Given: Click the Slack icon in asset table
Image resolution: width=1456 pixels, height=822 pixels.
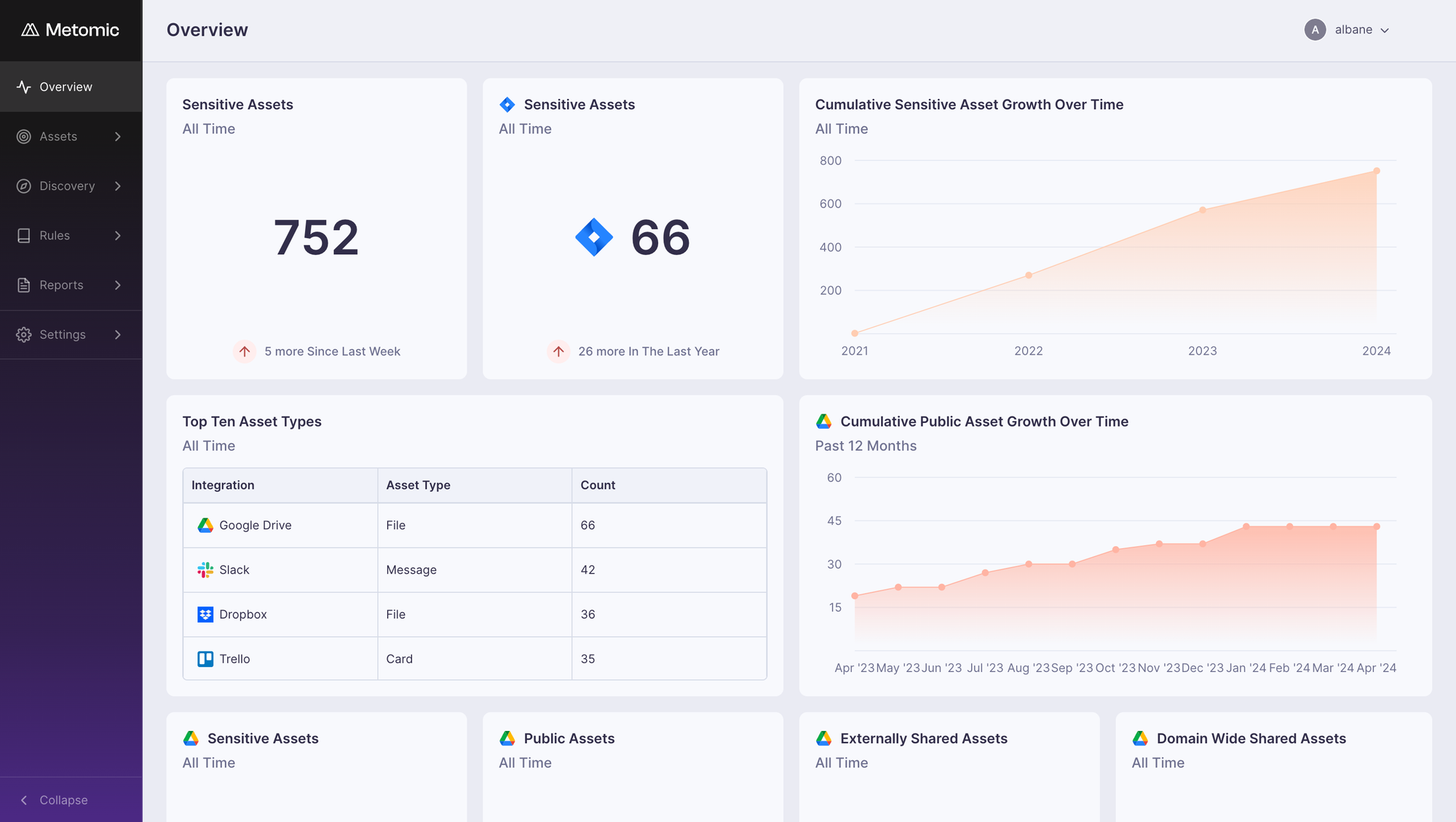Looking at the screenshot, I should coord(205,569).
